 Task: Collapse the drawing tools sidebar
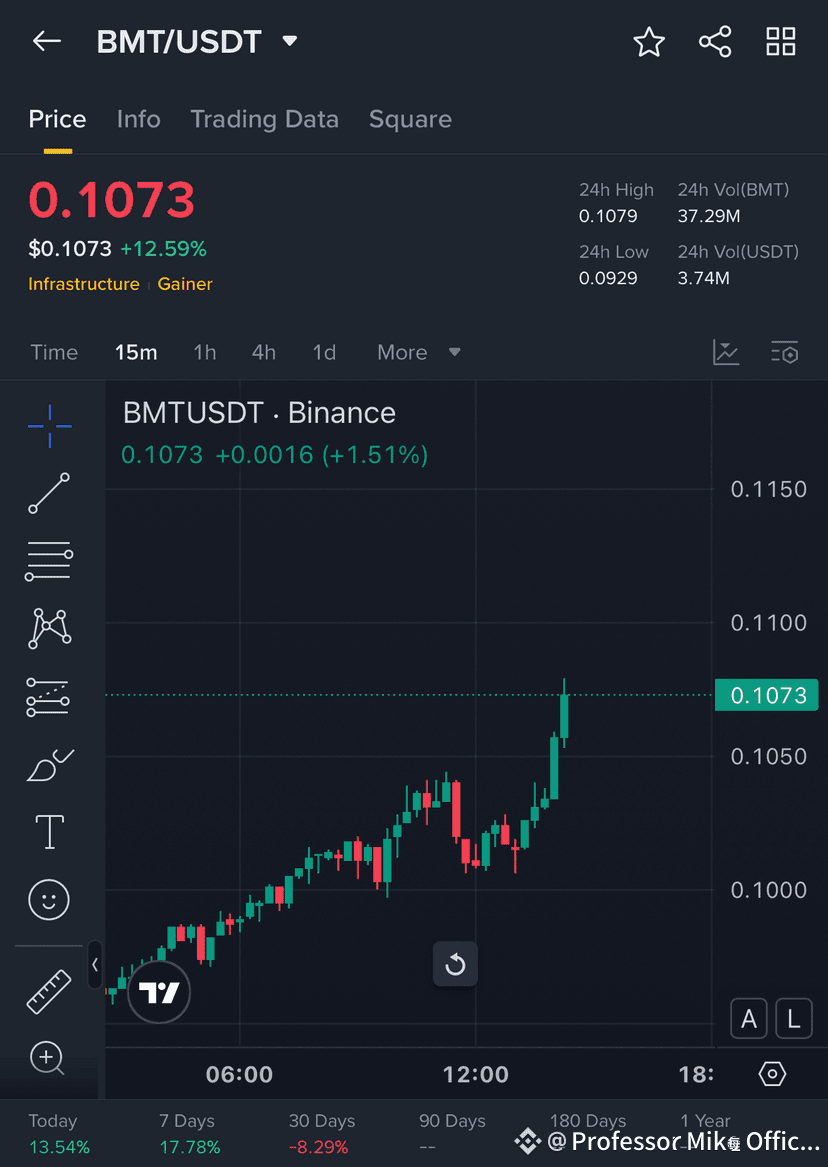(x=96, y=965)
